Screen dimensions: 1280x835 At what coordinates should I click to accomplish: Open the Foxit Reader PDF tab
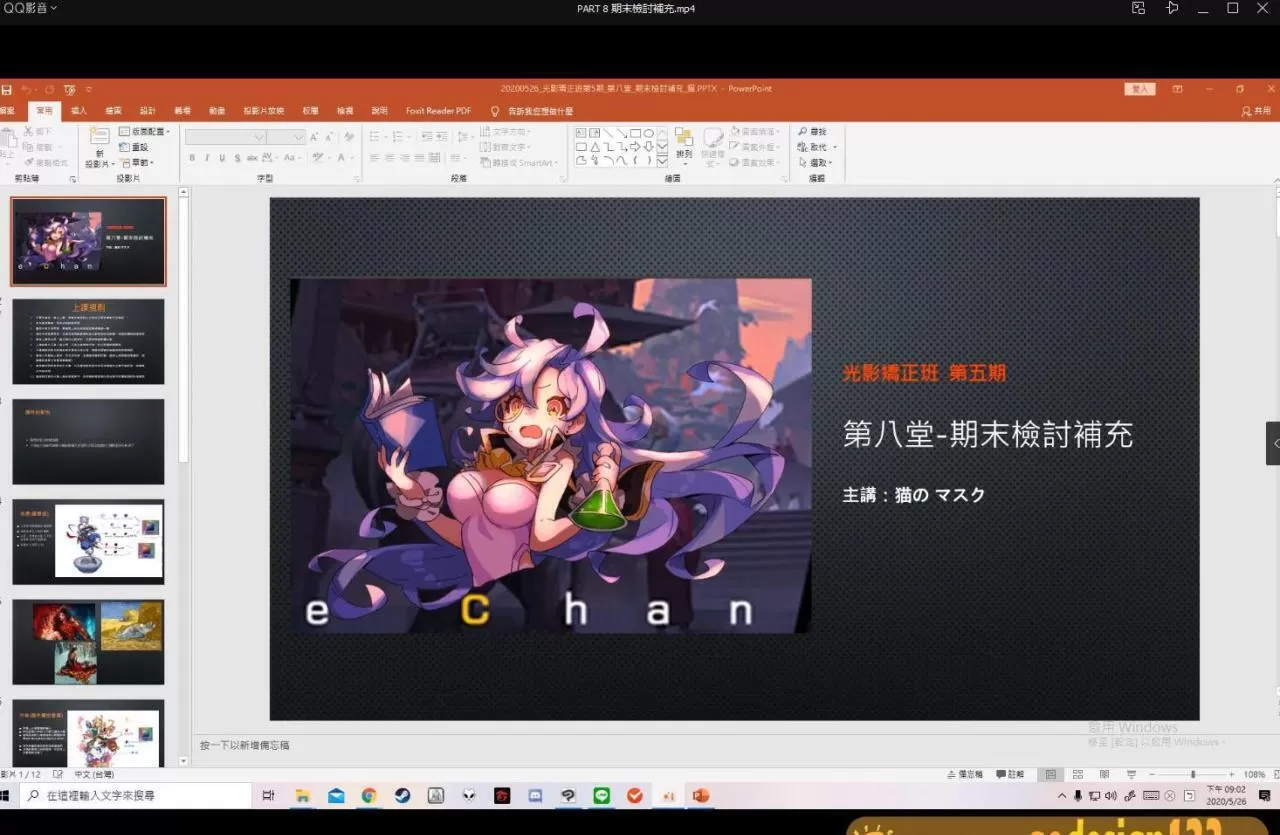click(438, 110)
